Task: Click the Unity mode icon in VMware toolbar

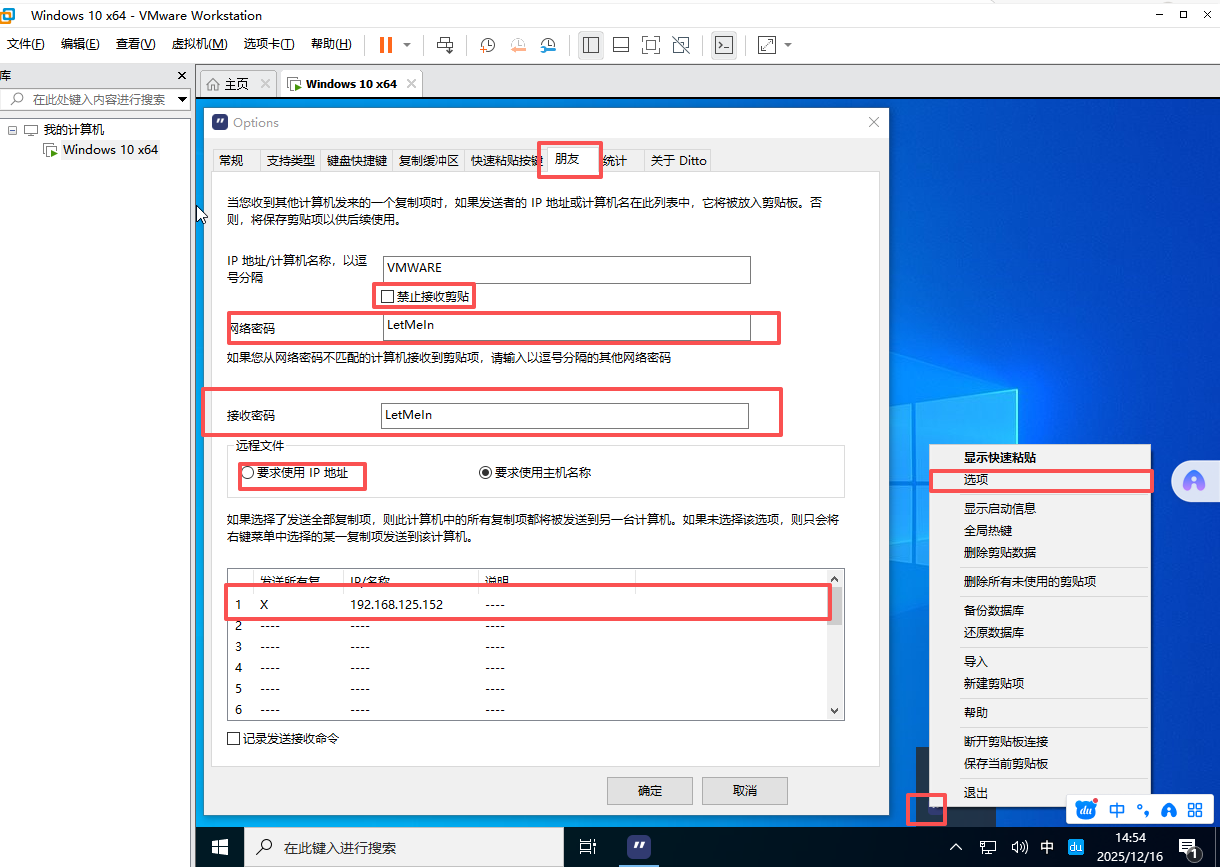Action: (x=681, y=45)
